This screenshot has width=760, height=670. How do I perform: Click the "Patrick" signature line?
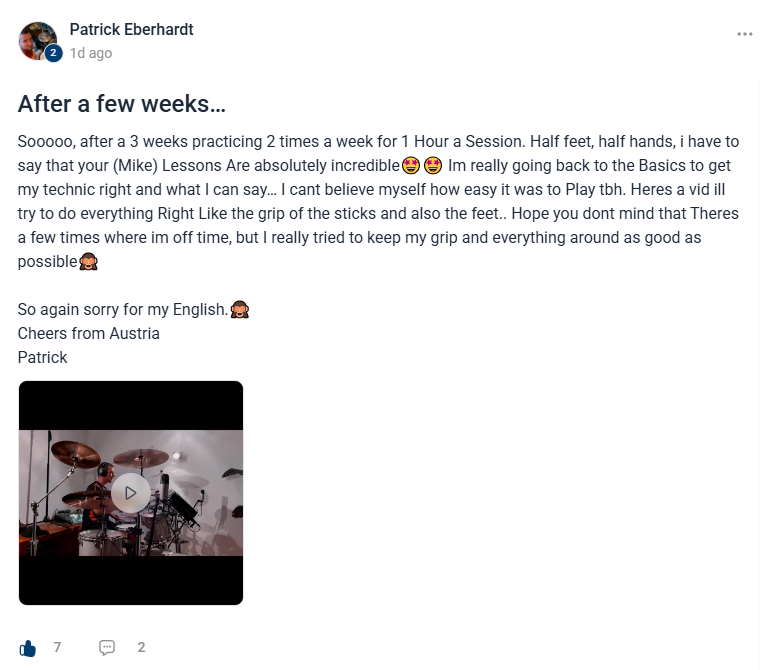(43, 357)
